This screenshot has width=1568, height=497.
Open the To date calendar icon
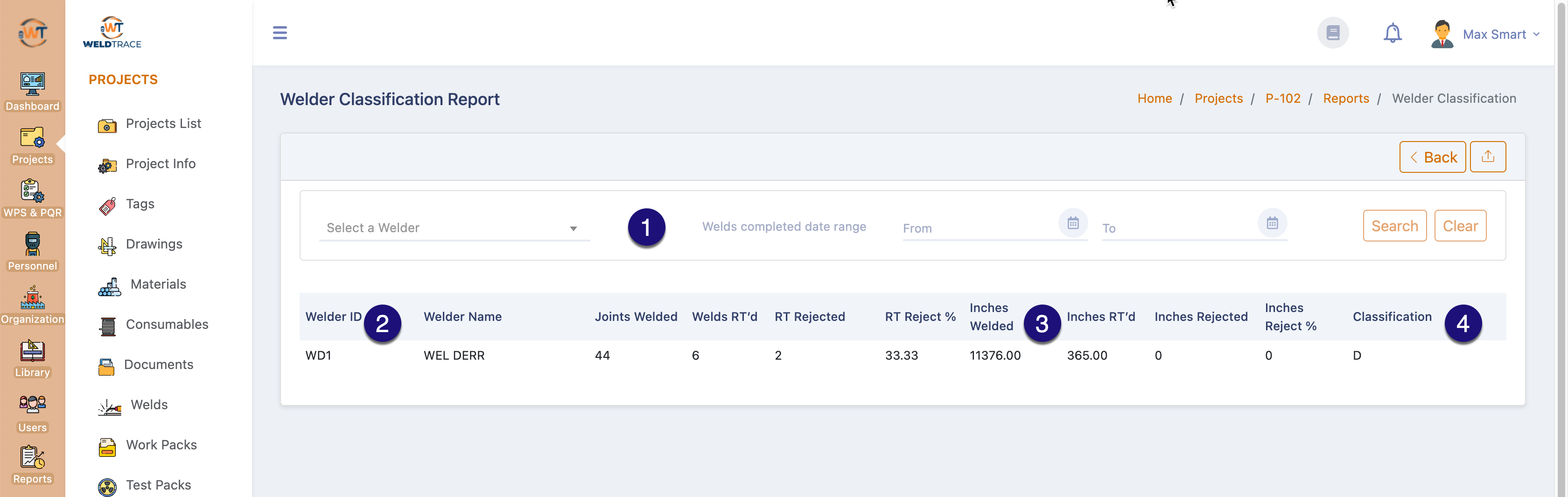(x=1272, y=223)
